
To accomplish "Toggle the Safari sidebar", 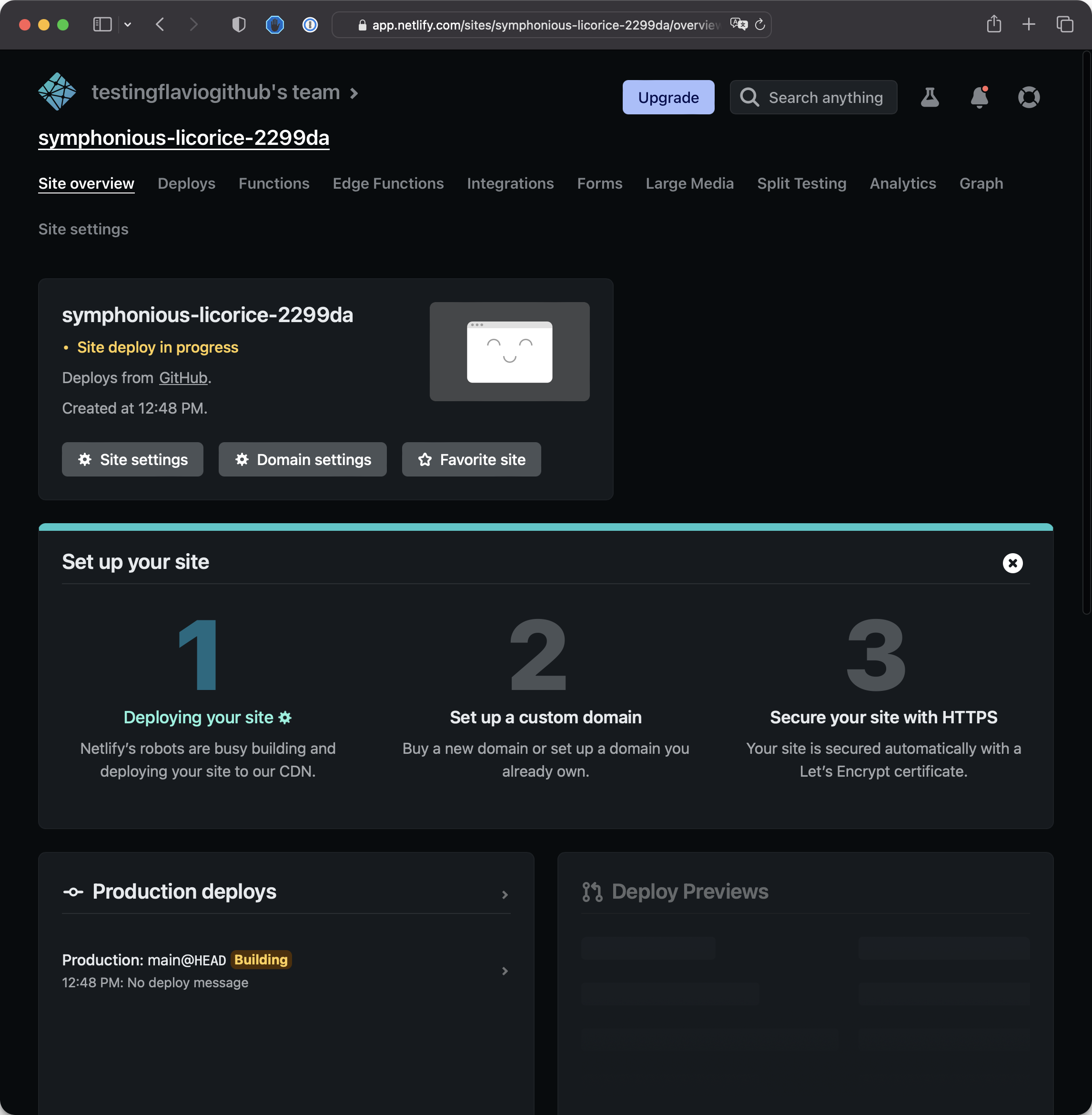I will [x=102, y=25].
